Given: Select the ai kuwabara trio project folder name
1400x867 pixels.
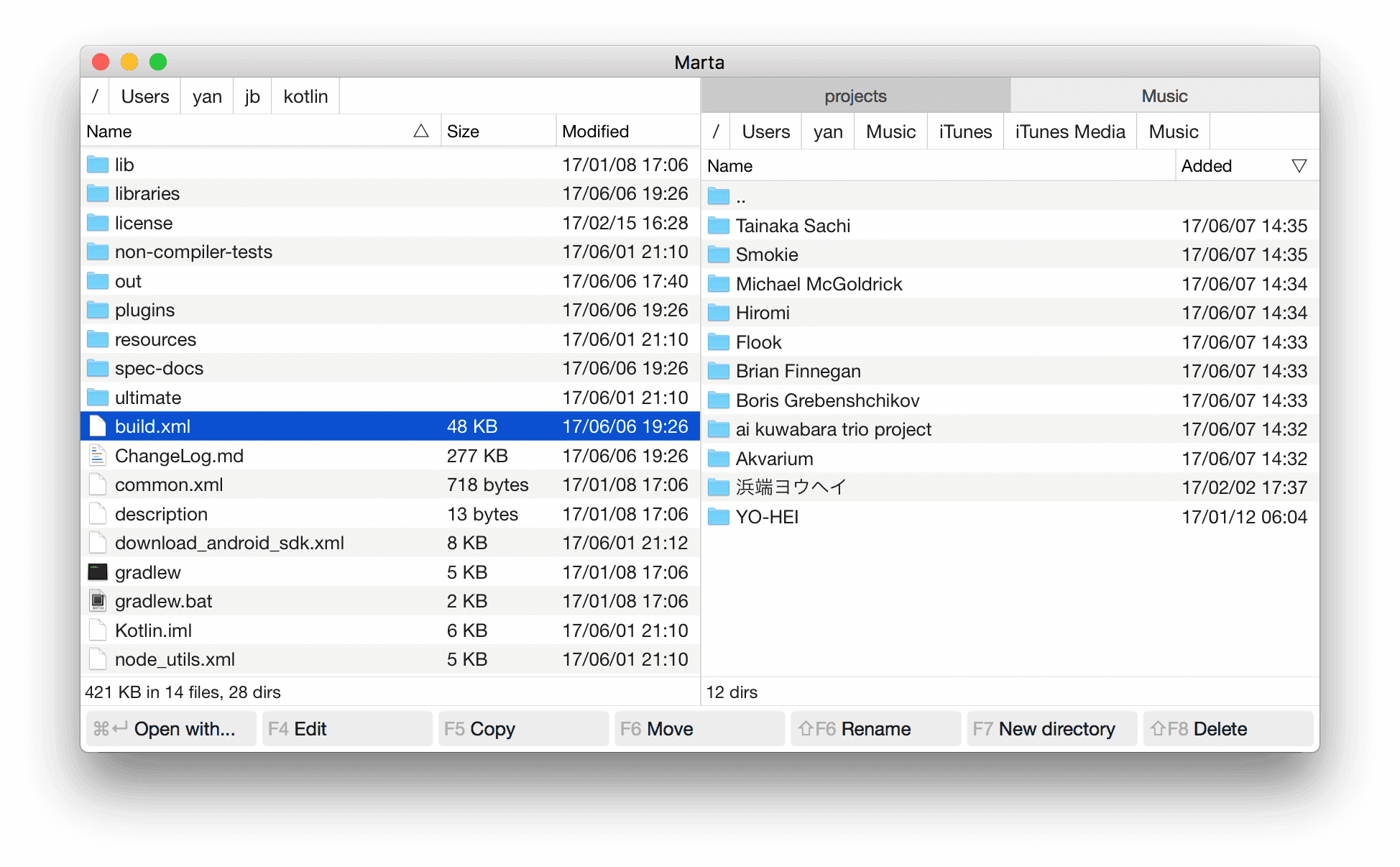Looking at the screenshot, I should click(833, 429).
